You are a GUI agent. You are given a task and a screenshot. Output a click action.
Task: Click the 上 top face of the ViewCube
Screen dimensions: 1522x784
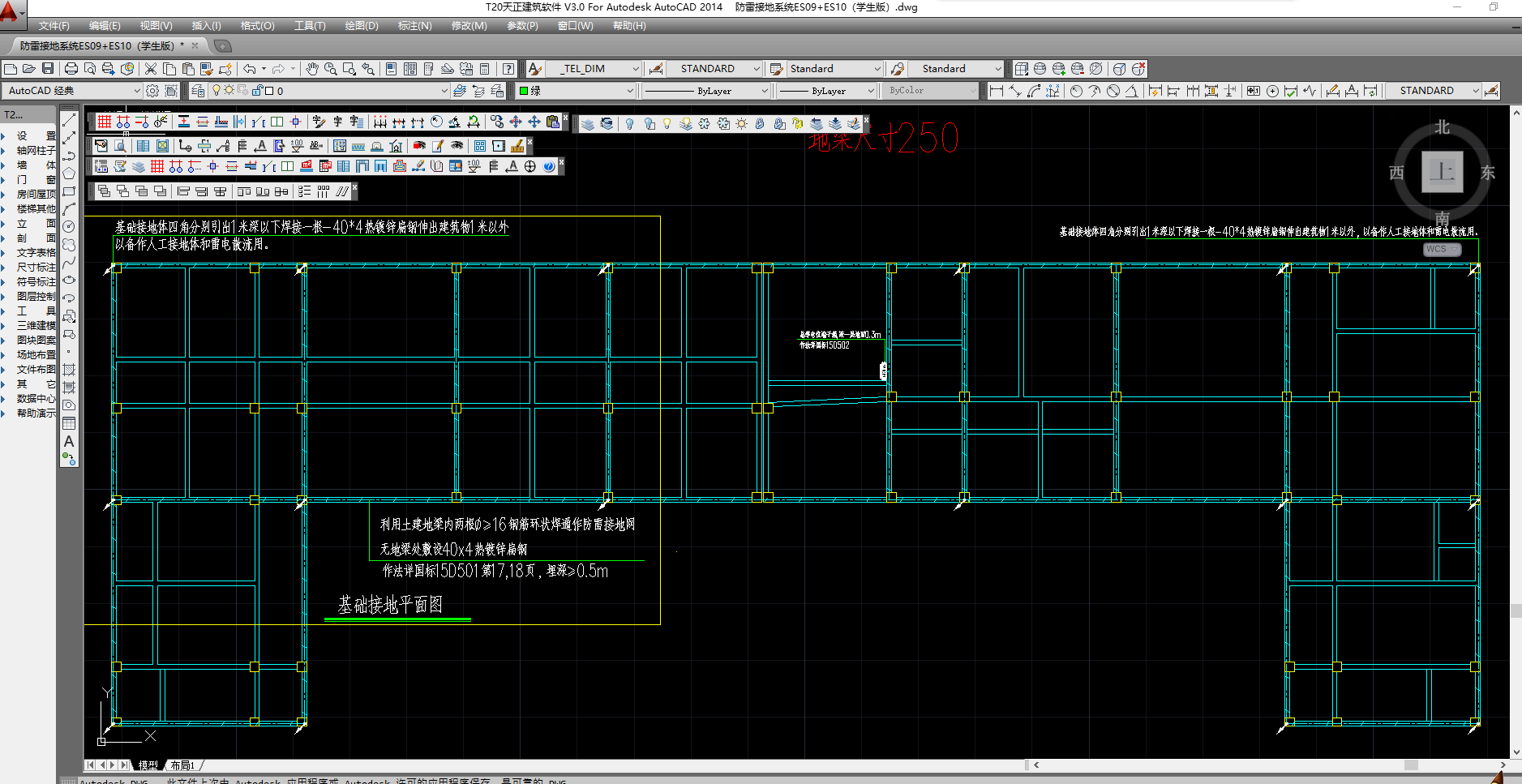tap(1442, 172)
